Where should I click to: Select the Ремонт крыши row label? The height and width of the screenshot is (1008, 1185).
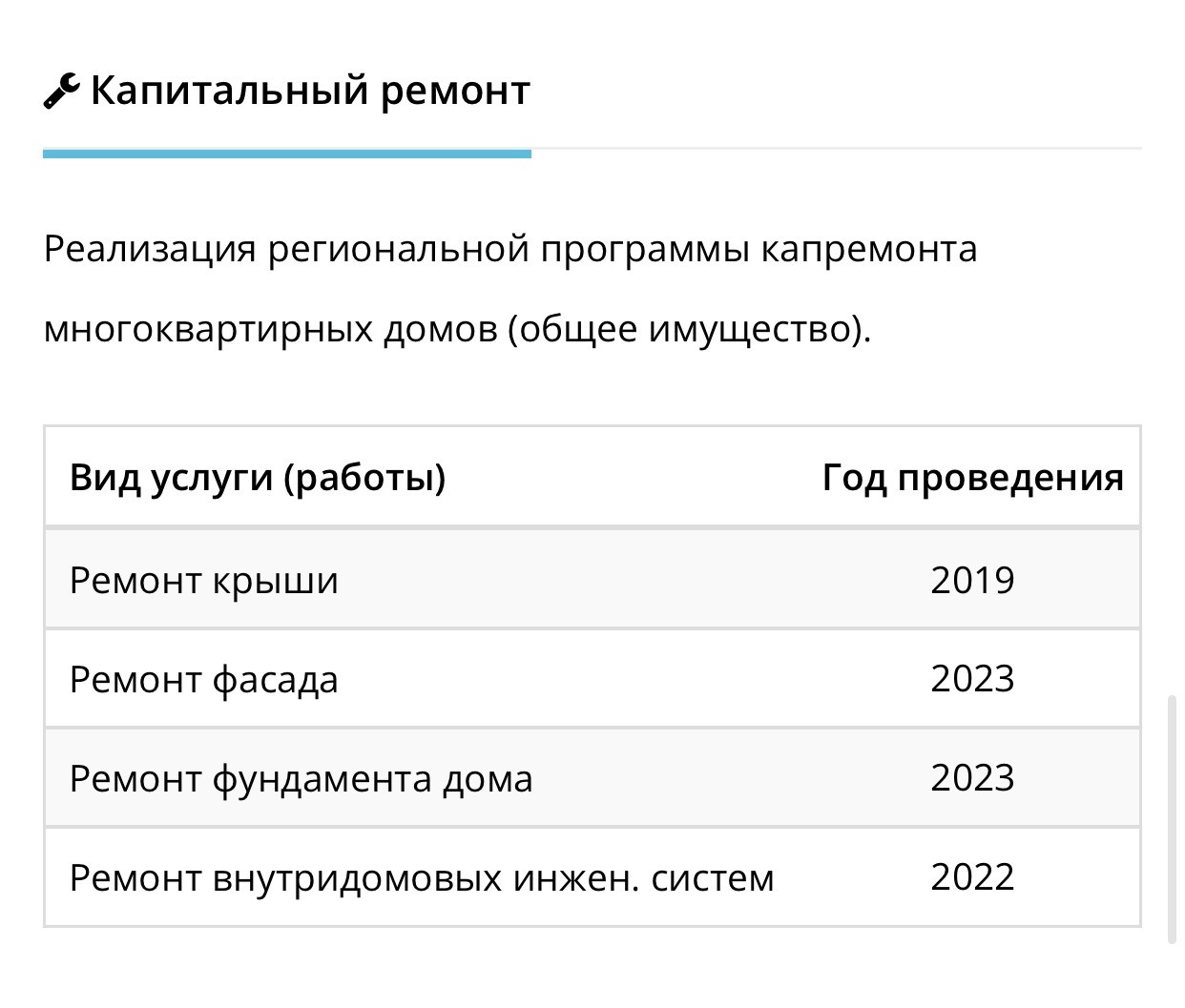click(x=204, y=580)
